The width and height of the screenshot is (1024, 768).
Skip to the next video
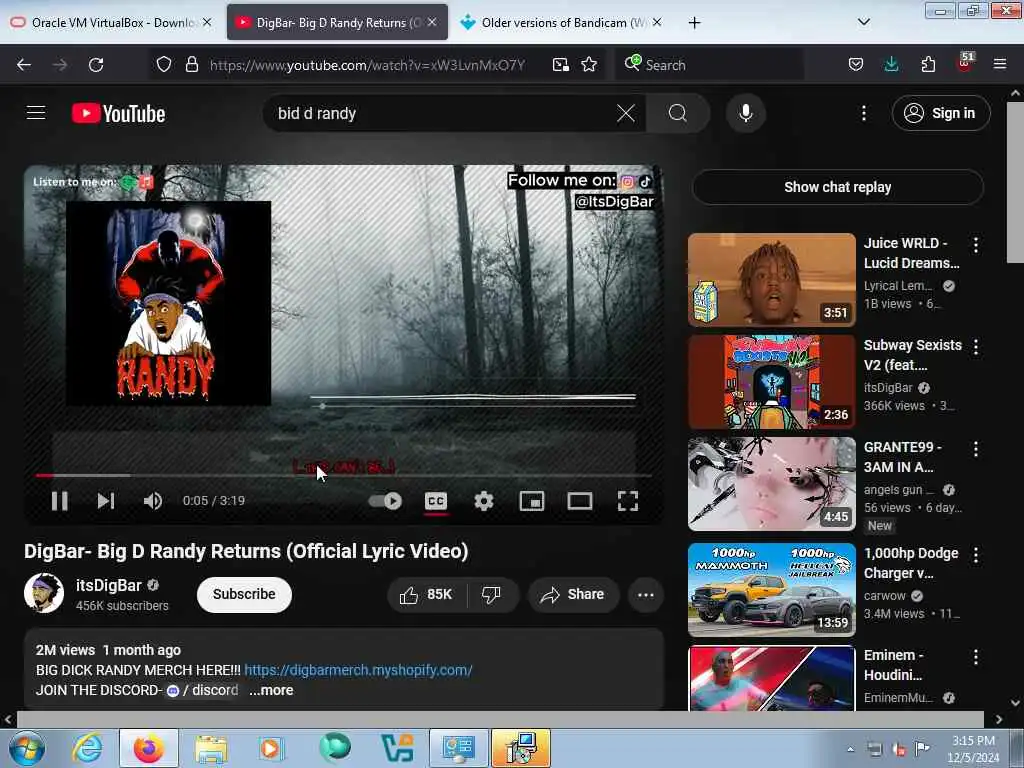point(106,501)
